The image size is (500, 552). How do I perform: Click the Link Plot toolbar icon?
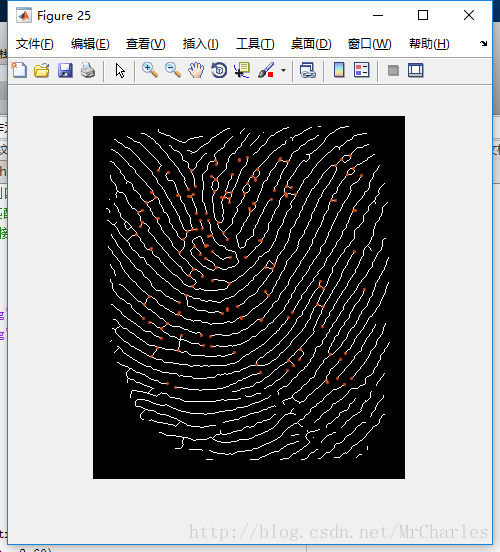[x=308, y=70]
